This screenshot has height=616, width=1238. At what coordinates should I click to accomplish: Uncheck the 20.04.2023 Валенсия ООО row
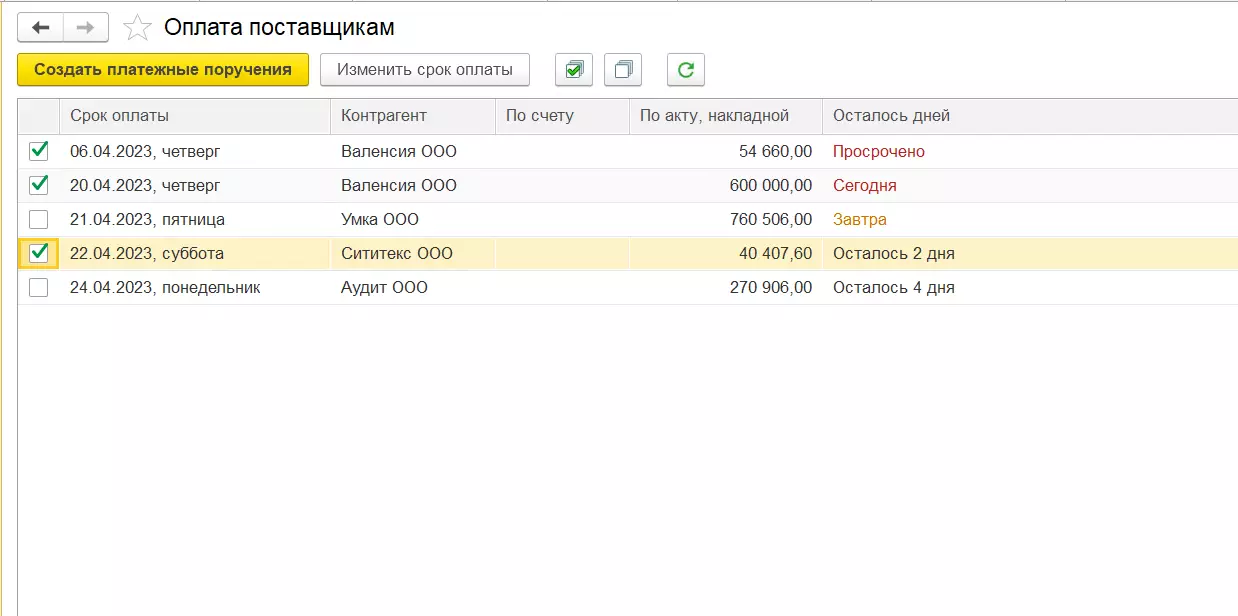(39, 185)
